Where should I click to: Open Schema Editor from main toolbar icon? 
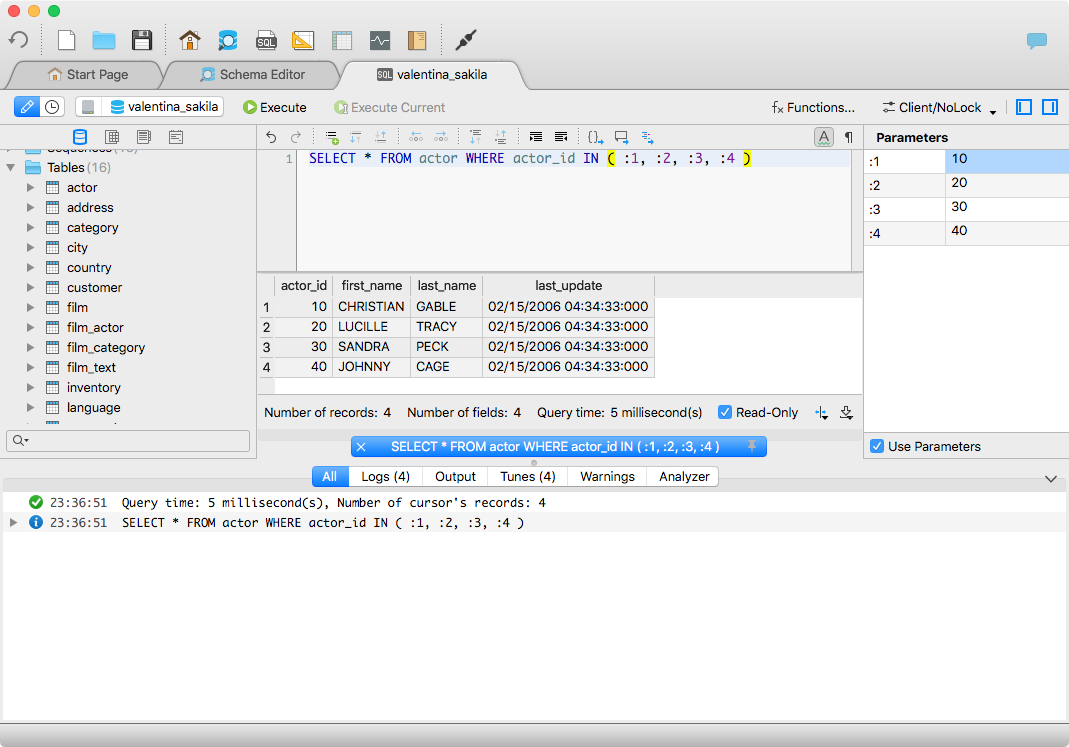pyautogui.click(x=228, y=40)
